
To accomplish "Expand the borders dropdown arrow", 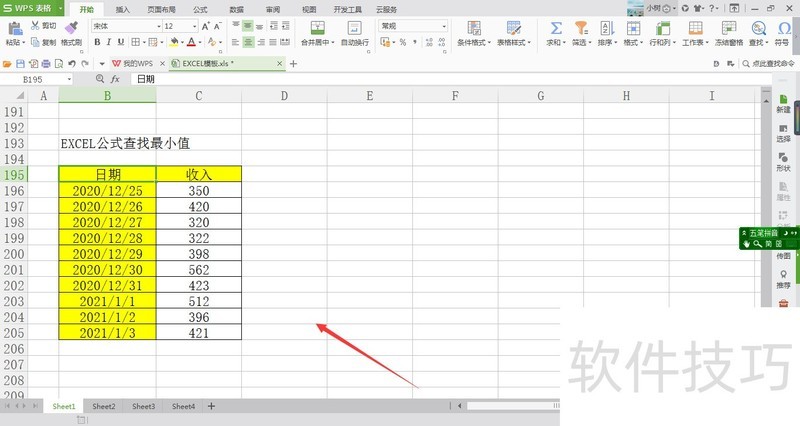I will tap(144, 42).
